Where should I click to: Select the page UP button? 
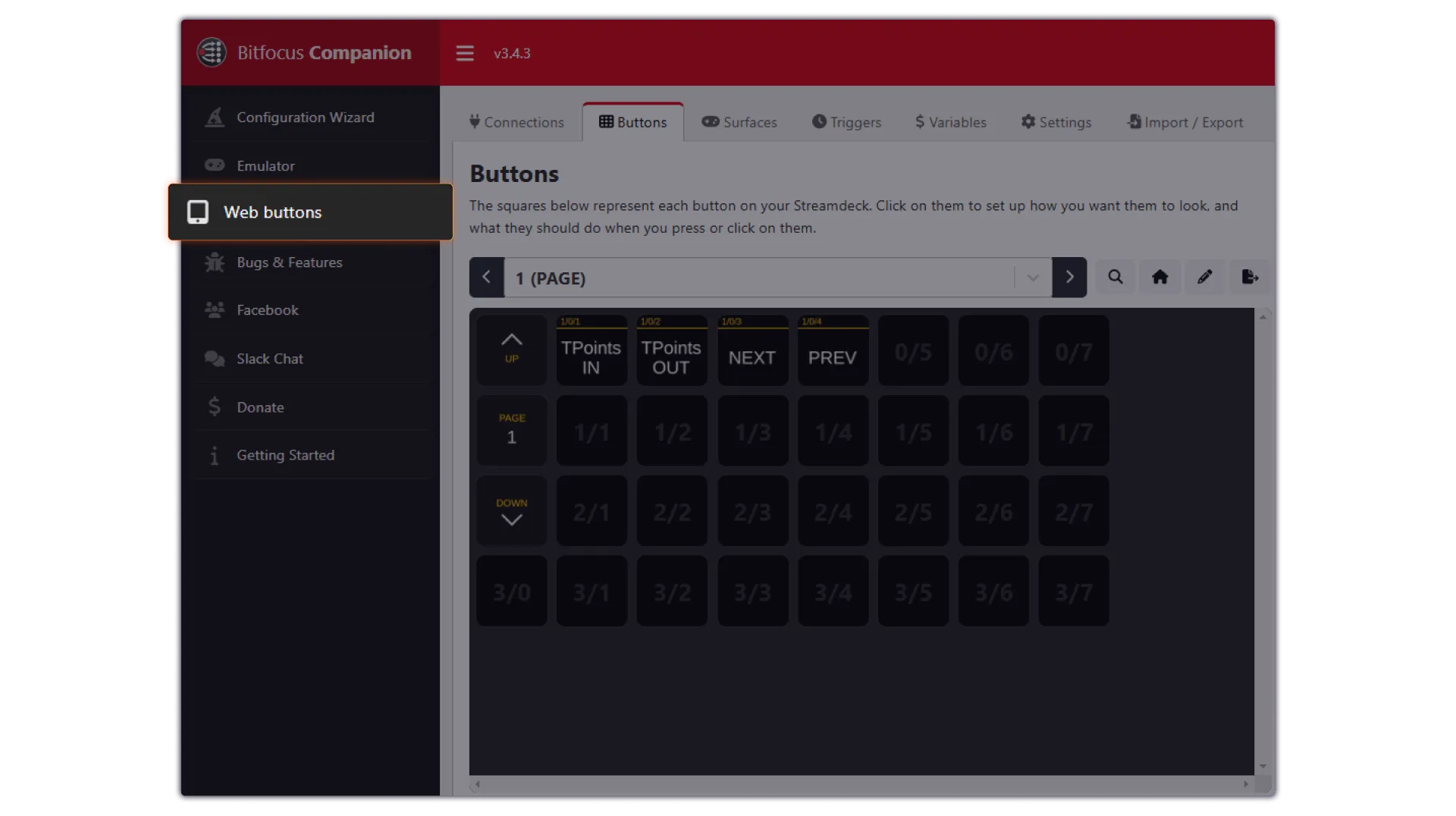pyautogui.click(x=512, y=350)
